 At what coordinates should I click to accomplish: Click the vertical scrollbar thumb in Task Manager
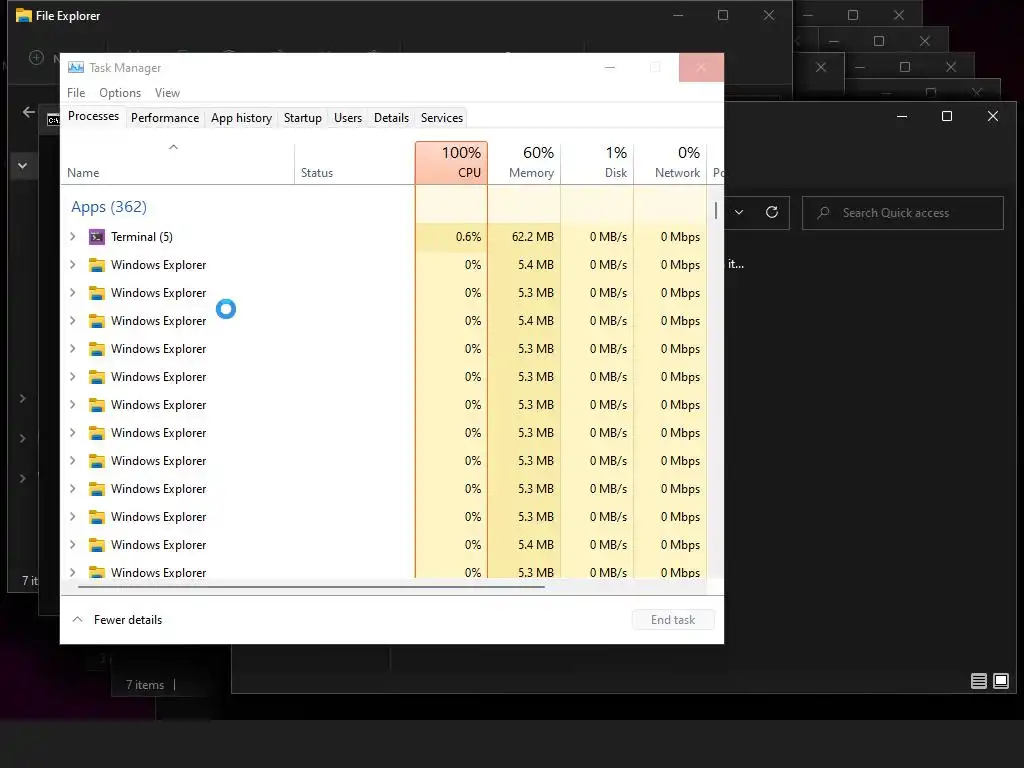(x=716, y=210)
